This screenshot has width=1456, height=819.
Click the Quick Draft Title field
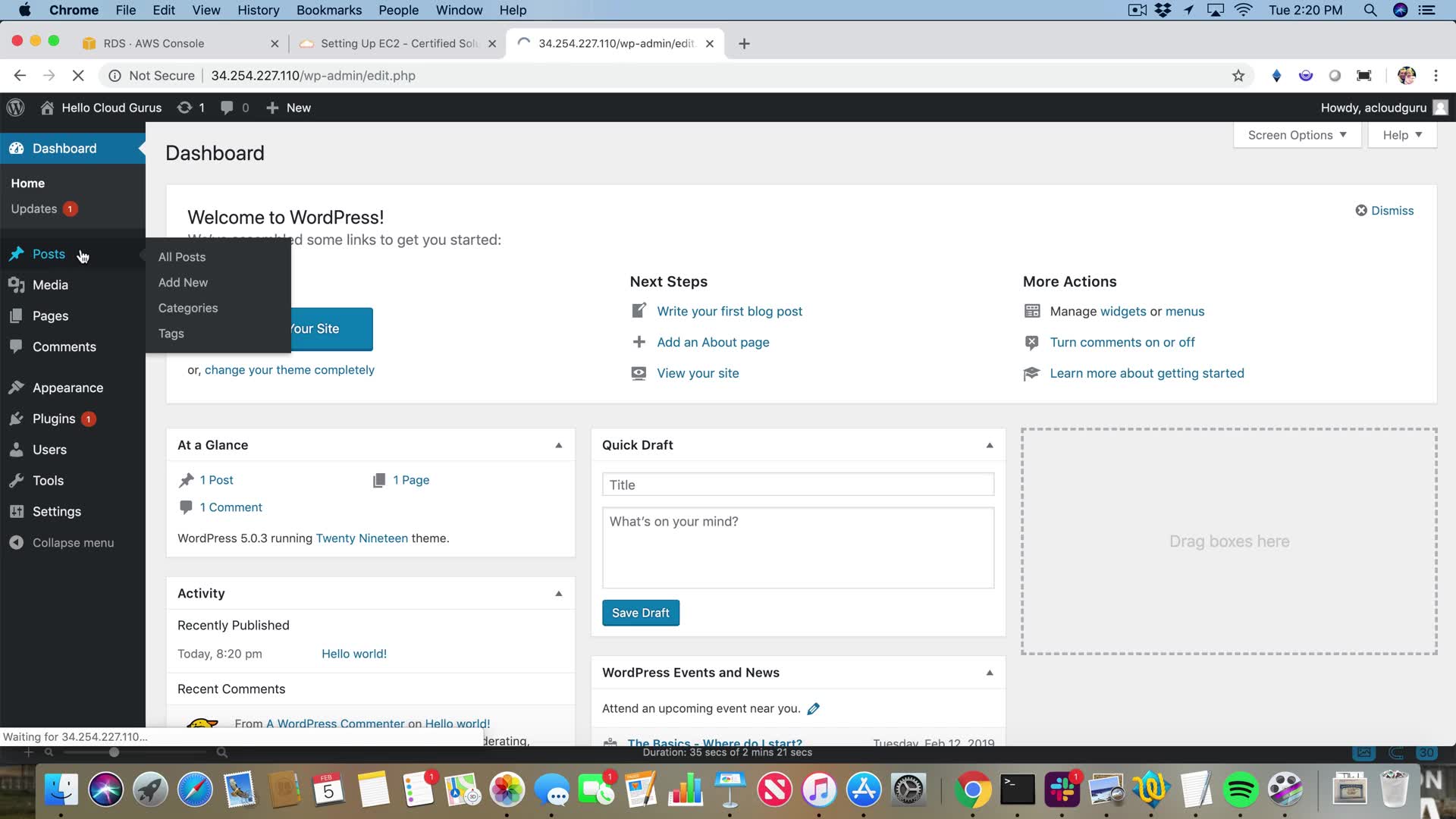[798, 485]
